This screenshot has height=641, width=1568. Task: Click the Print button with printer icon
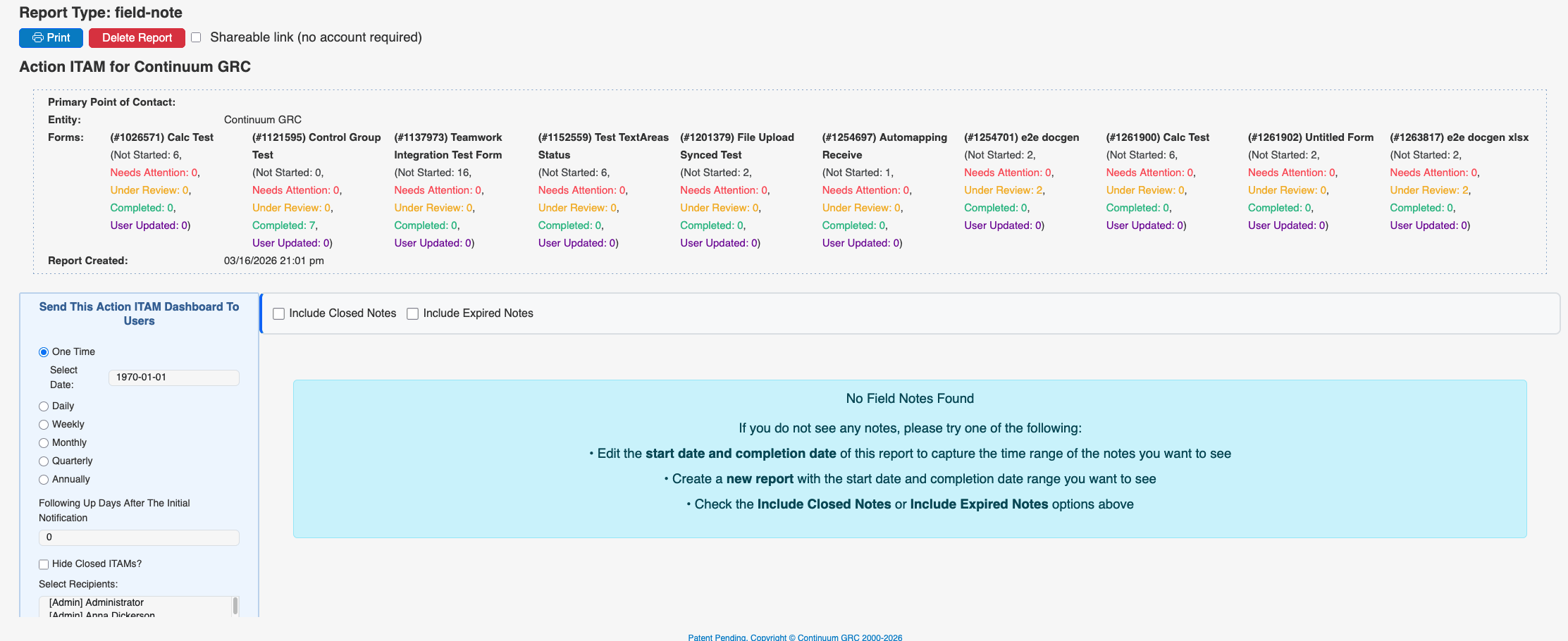coord(51,38)
